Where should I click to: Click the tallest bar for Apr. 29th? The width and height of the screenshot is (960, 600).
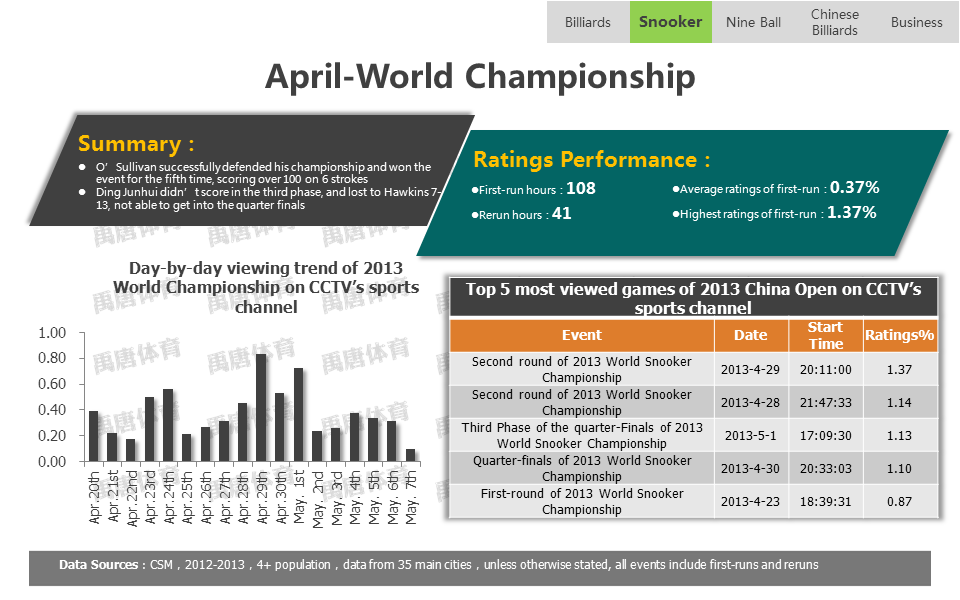[x=261, y=408]
